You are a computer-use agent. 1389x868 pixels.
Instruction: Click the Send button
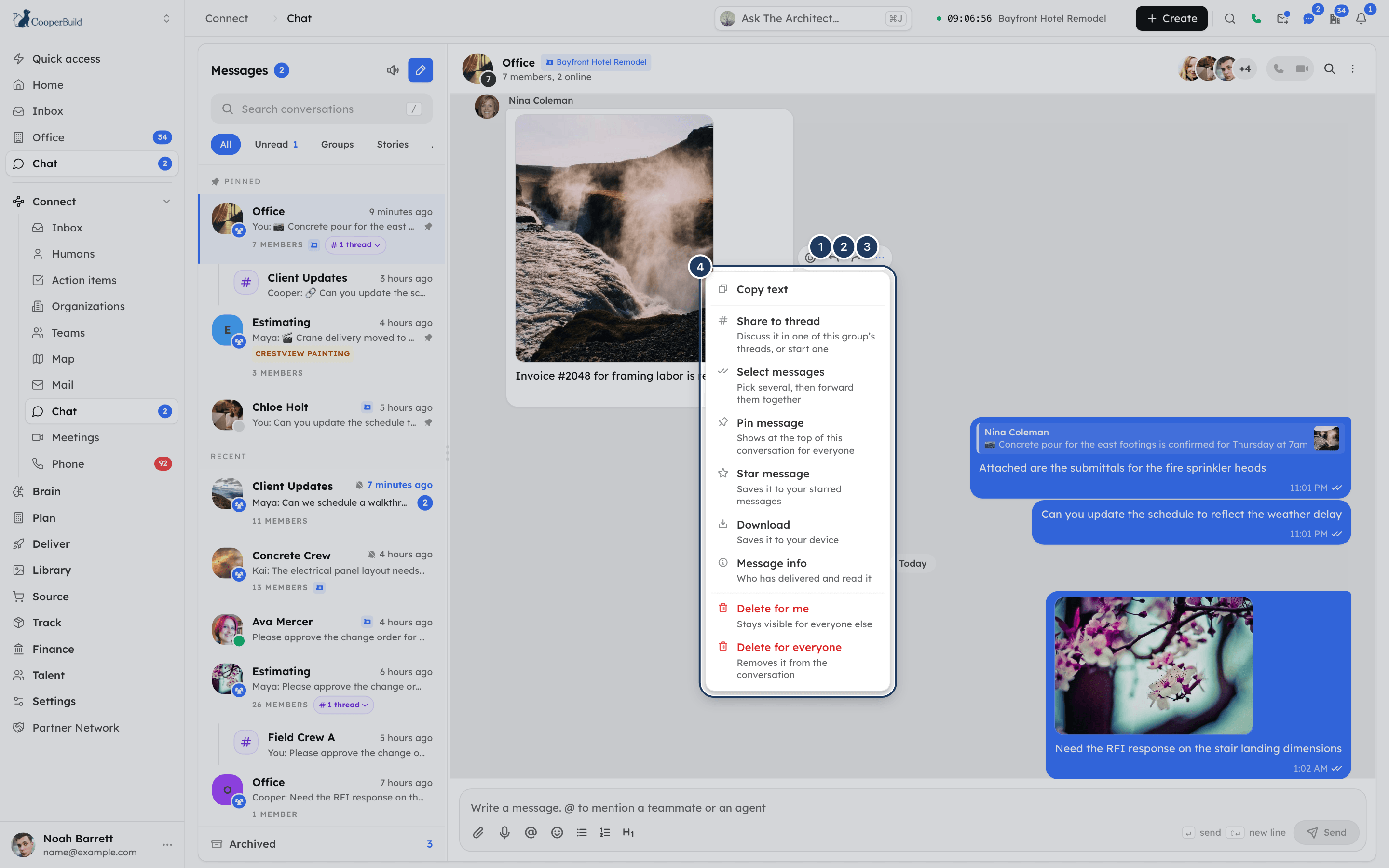tap(1326, 832)
